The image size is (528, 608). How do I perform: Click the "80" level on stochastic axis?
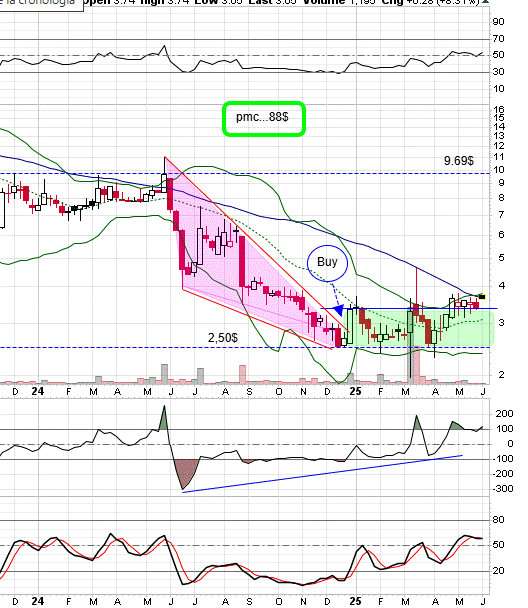(x=499, y=520)
